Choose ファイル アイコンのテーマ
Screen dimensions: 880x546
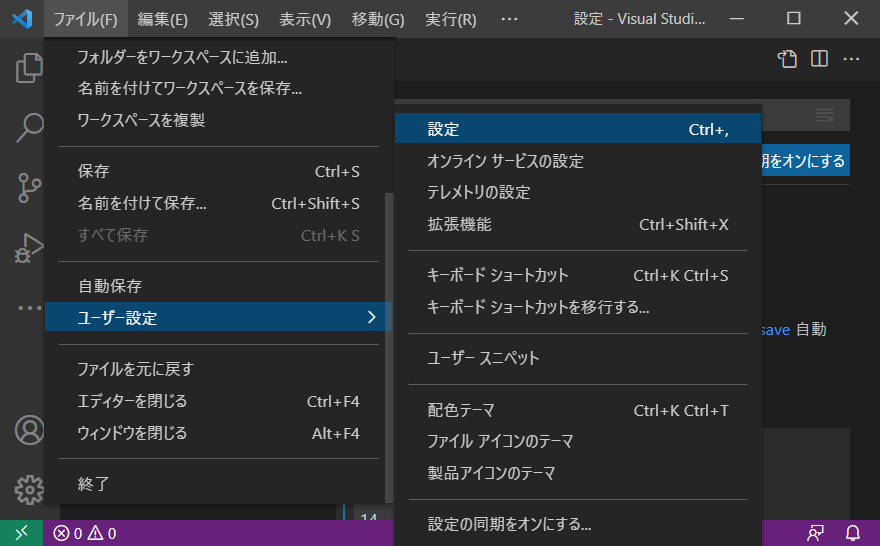pos(578,442)
